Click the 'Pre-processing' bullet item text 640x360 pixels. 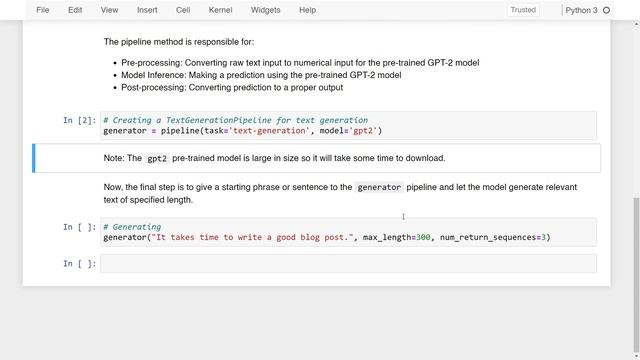(300, 63)
